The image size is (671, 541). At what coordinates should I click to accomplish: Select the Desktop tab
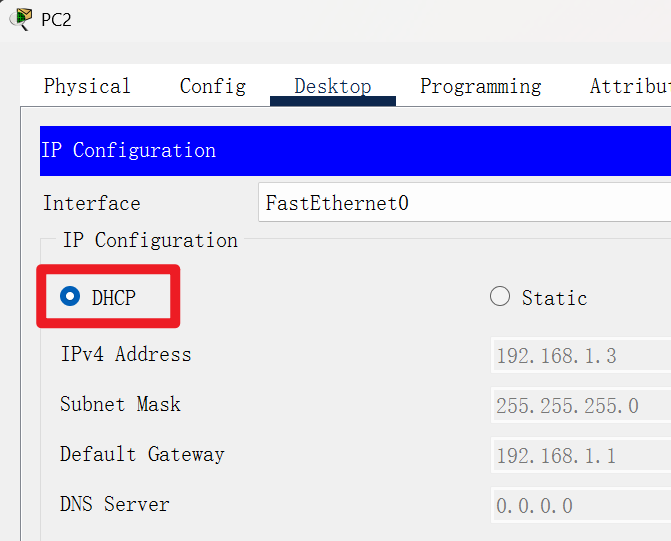coord(333,86)
